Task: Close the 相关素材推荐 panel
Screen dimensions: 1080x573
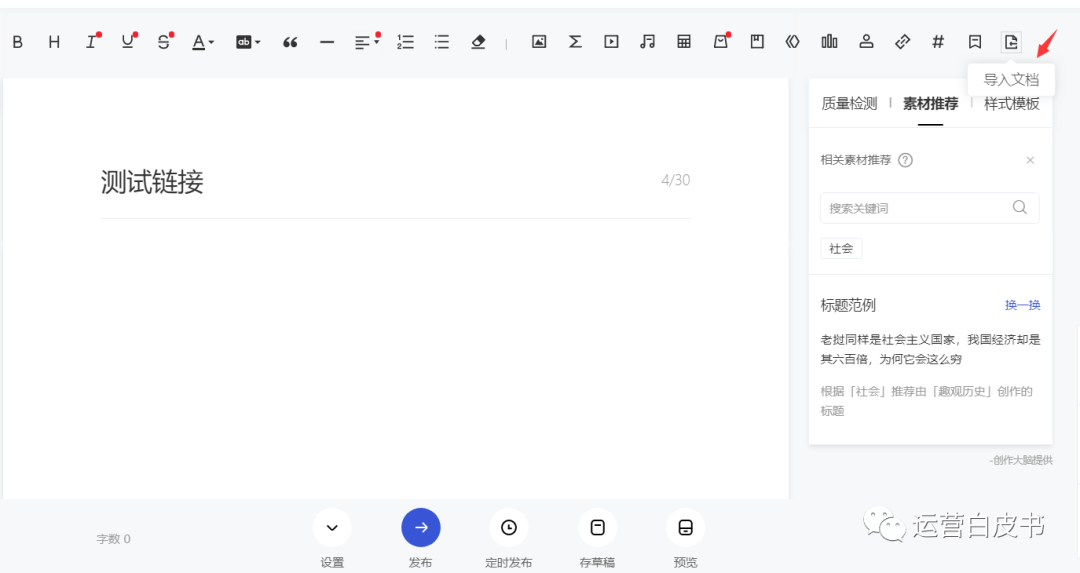Action: (1030, 160)
